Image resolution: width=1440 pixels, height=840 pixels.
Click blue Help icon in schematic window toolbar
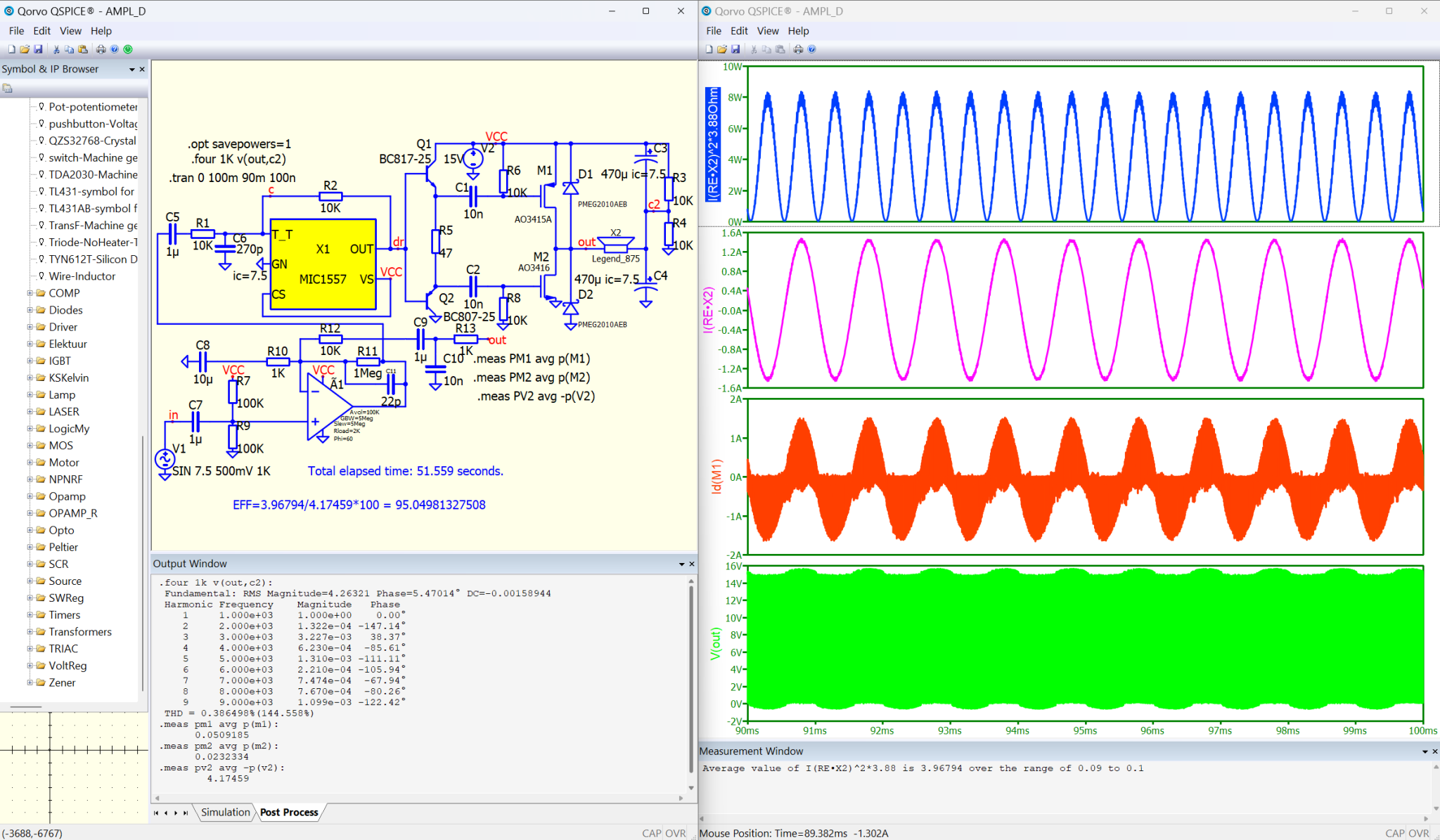[115, 49]
